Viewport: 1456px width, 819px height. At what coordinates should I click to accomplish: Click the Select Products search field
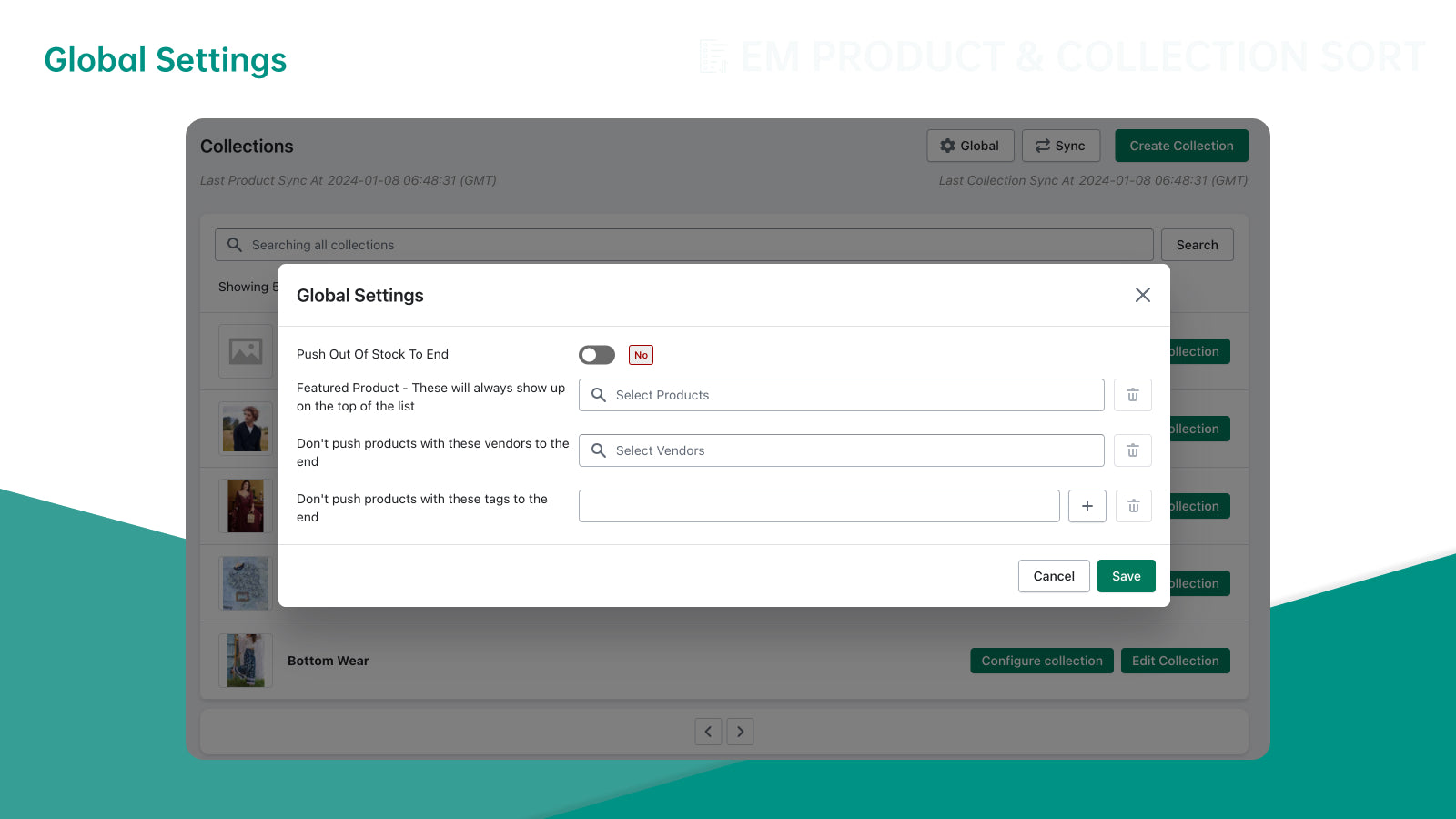point(842,395)
